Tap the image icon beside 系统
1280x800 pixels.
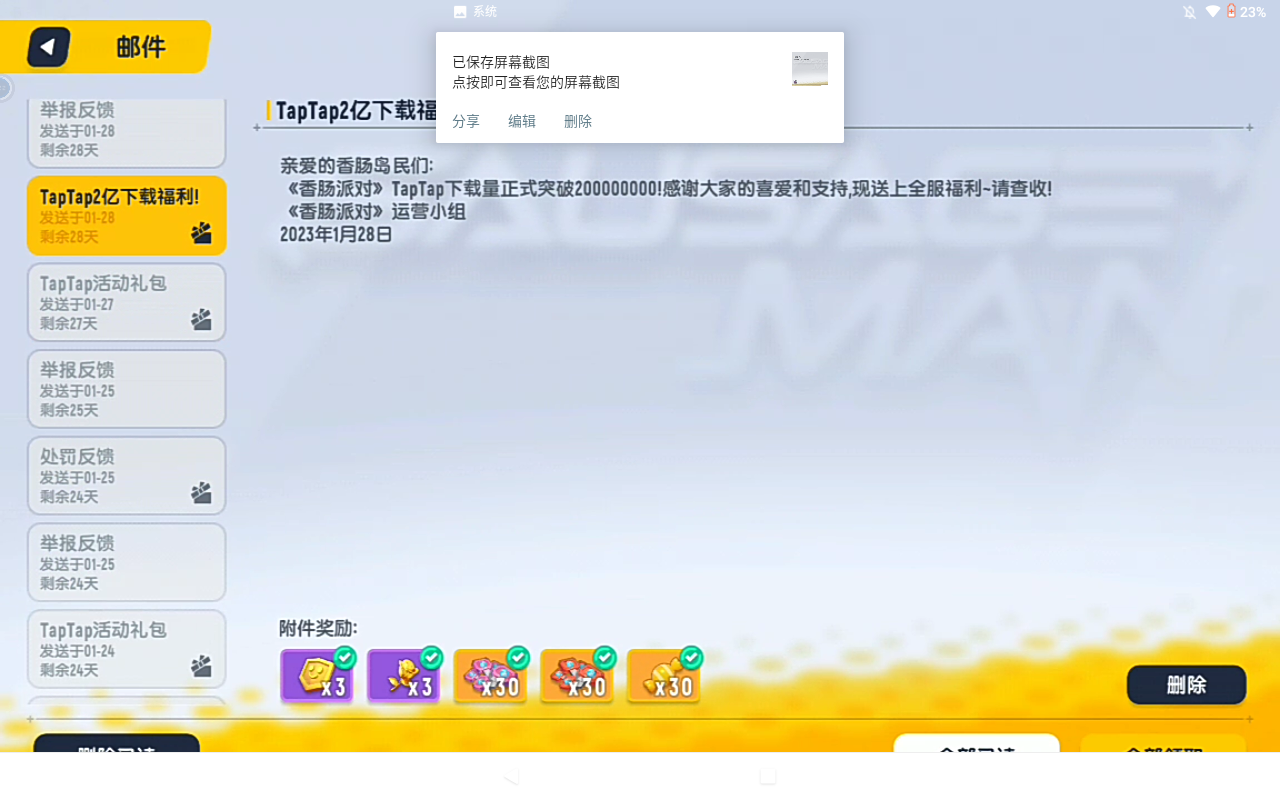pos(460,12)
